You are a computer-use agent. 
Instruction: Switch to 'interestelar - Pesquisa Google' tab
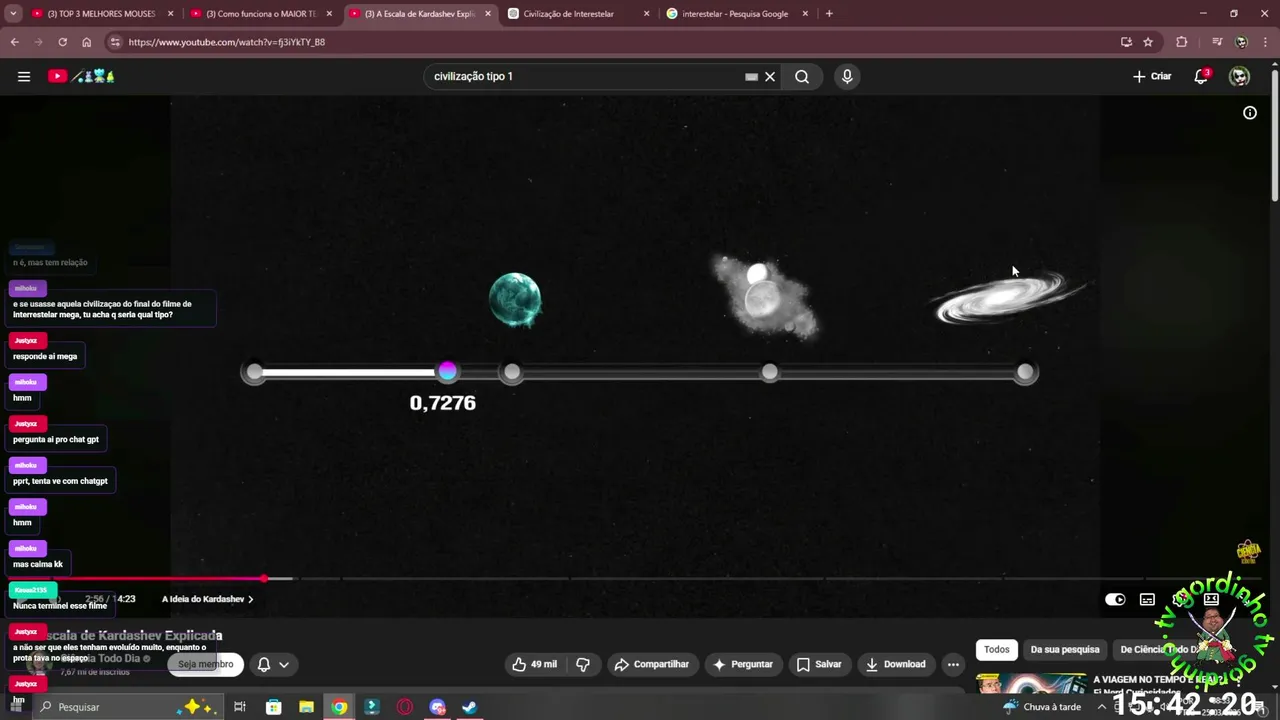coord(735,14)
